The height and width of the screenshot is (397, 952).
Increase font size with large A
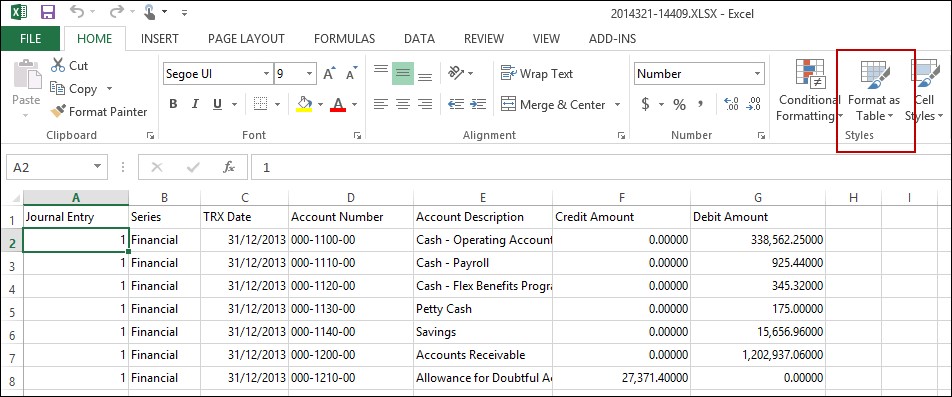click(329, 74)
